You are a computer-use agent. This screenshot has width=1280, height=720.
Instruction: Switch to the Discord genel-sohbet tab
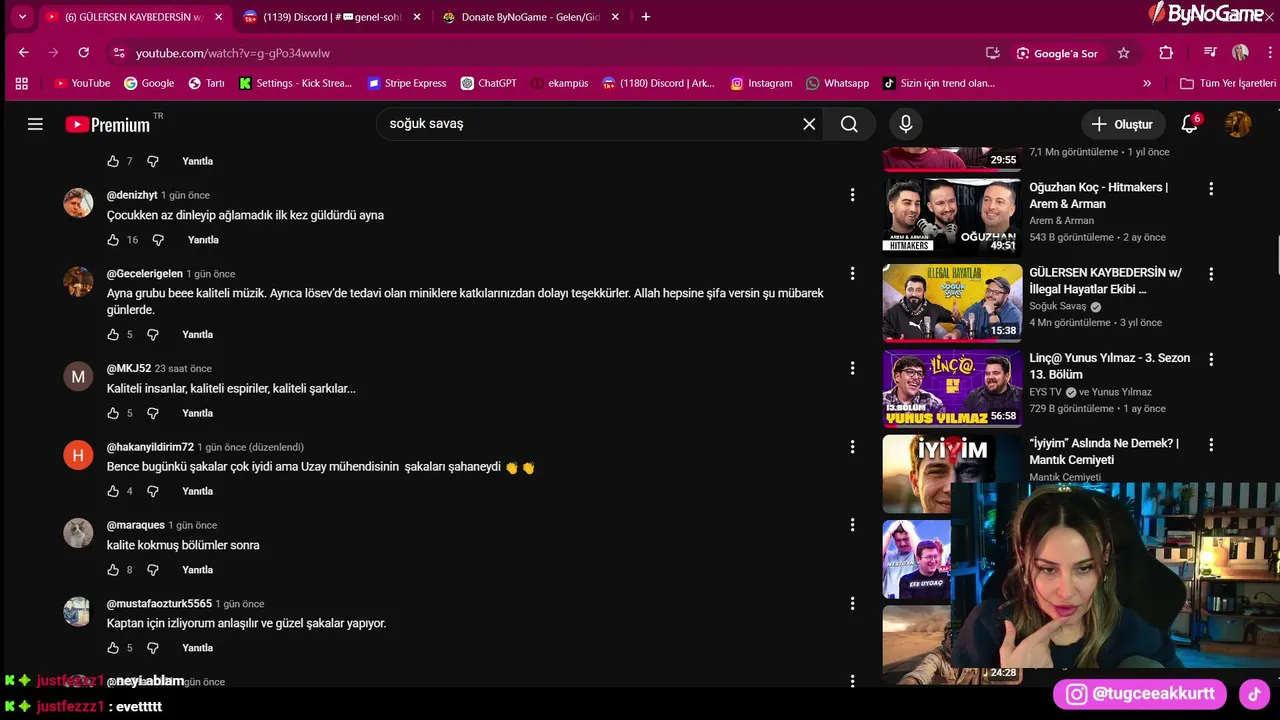[332, 17]
